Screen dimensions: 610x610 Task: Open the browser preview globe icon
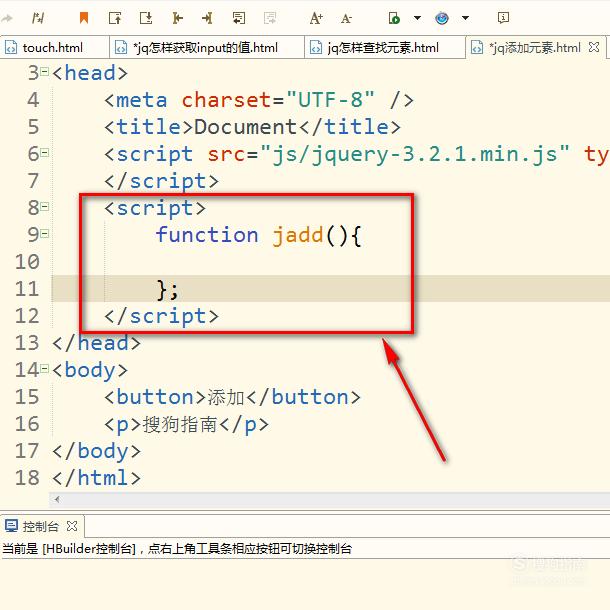coord(442,18)
